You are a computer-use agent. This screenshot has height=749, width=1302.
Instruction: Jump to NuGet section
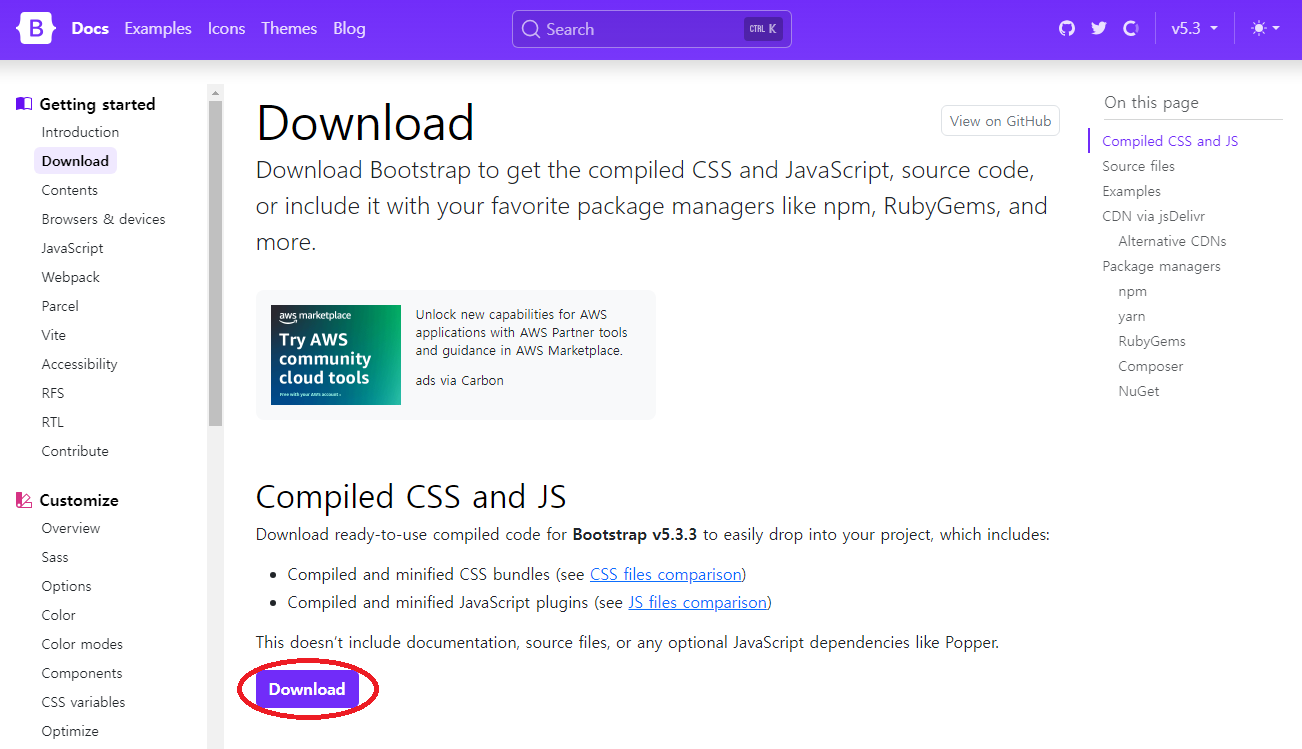pos(1139,391)
